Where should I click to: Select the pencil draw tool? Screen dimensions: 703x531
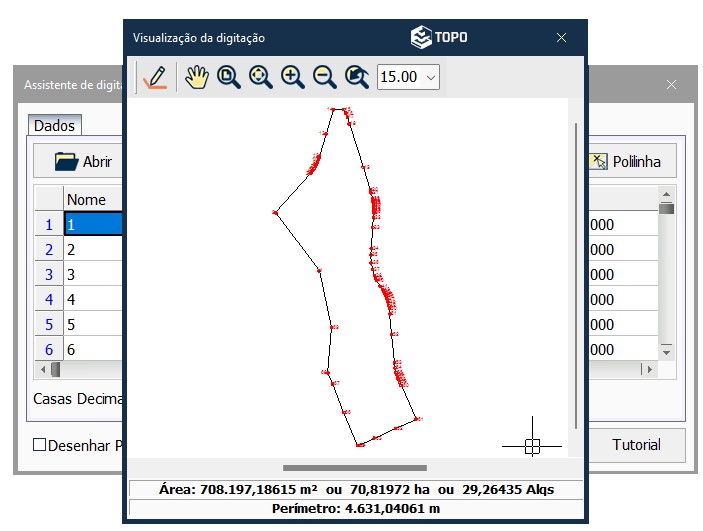(x=154, y=77)
